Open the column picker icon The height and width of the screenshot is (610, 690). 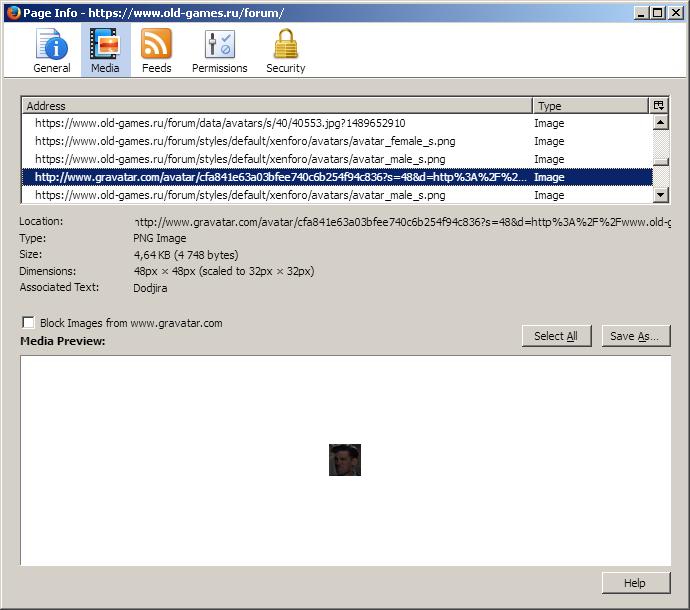(659, 106)
